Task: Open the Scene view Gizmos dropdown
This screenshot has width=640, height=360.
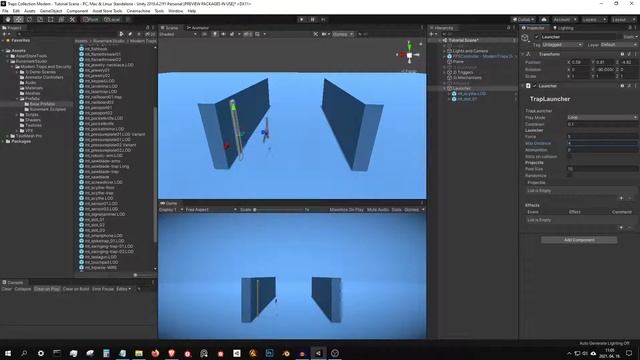Action: (x=343, y=34)
